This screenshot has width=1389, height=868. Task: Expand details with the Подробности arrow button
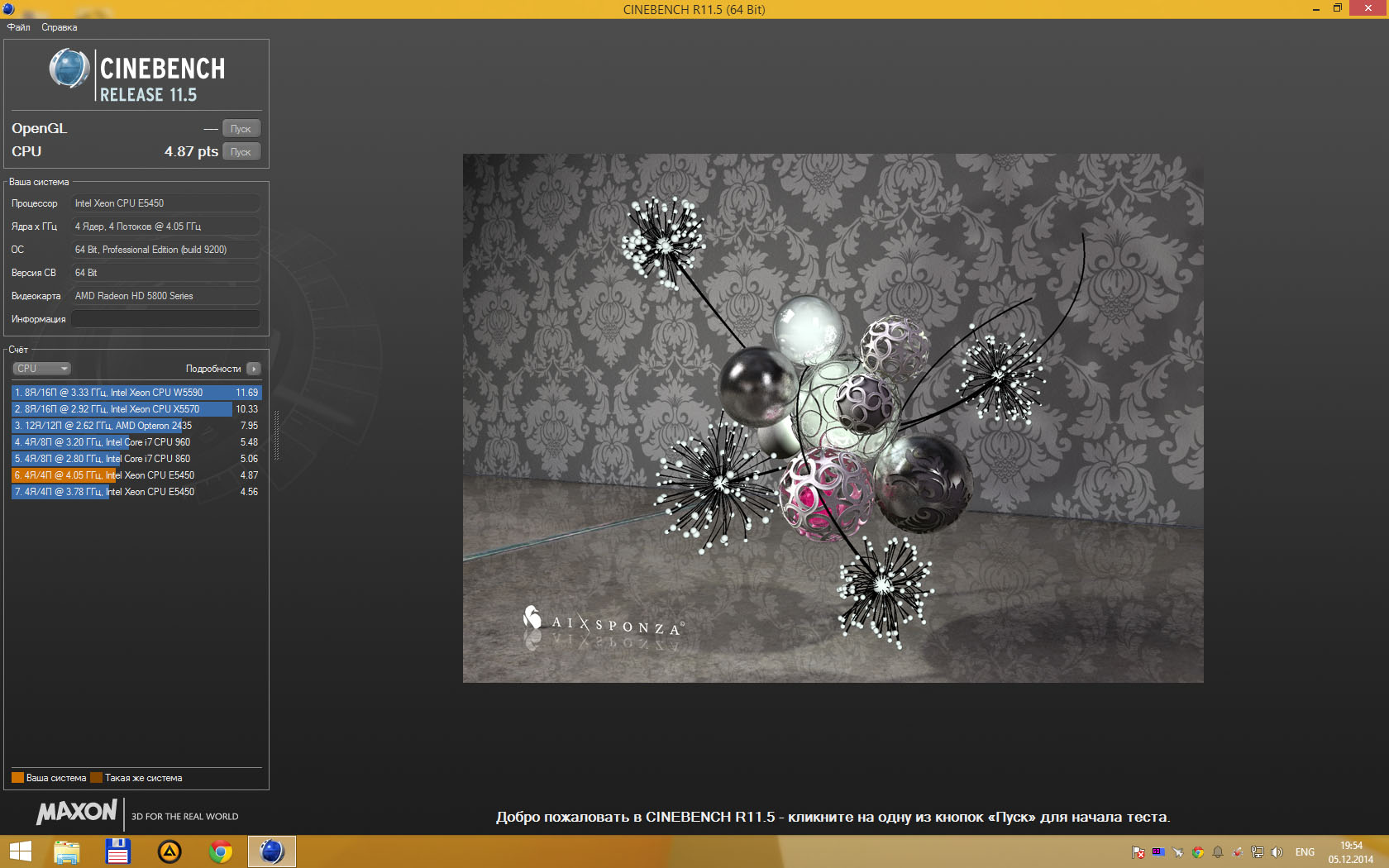pyautogui.click(x=254, y=369)
